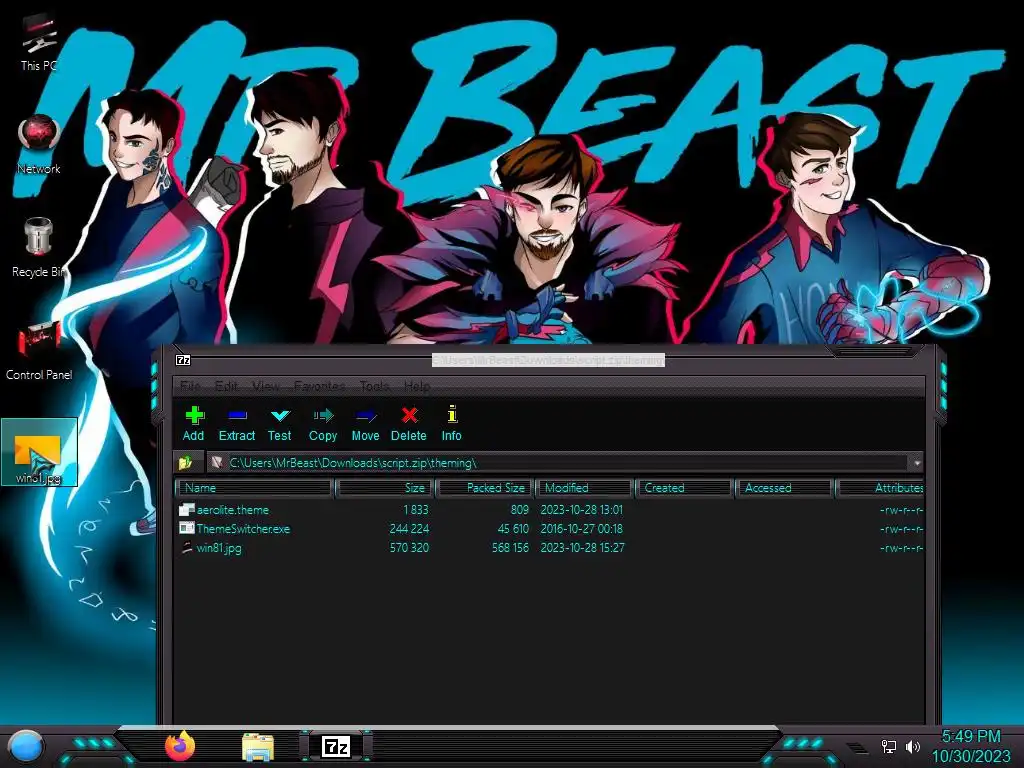This screenshot has height=768, width=1024.
Task: Open the Tools menu
Action: tap(374, 386)
